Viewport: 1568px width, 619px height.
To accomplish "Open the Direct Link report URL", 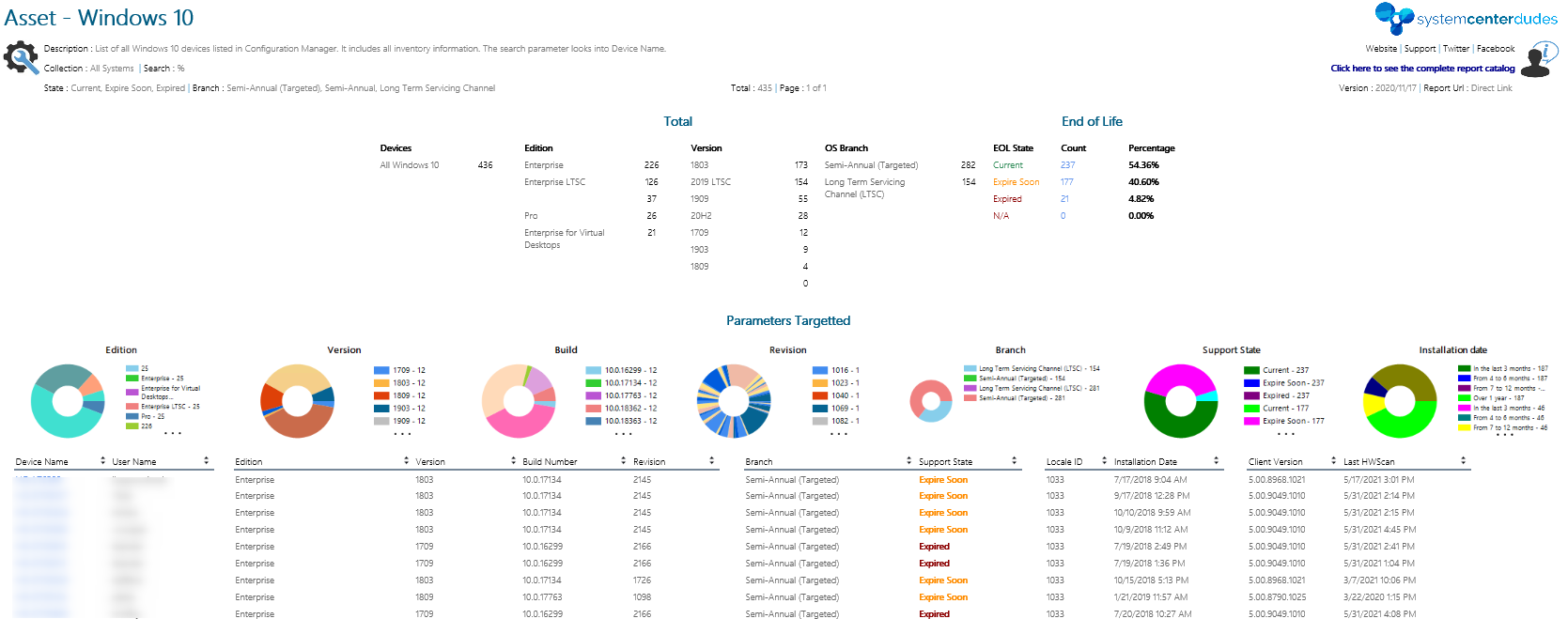I will pos(1492,88).
